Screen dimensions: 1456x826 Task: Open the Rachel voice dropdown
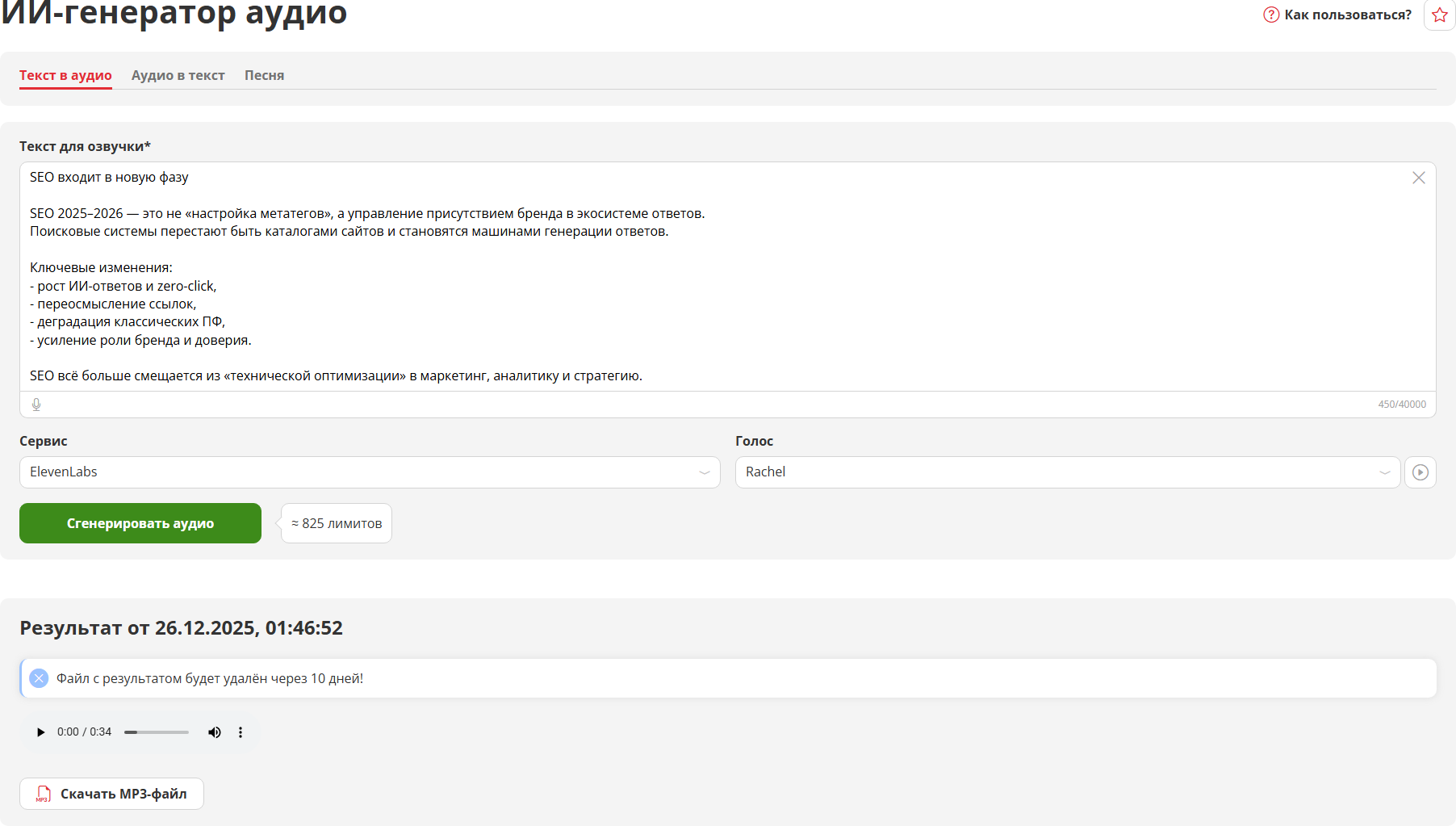tap(1057, 472)
